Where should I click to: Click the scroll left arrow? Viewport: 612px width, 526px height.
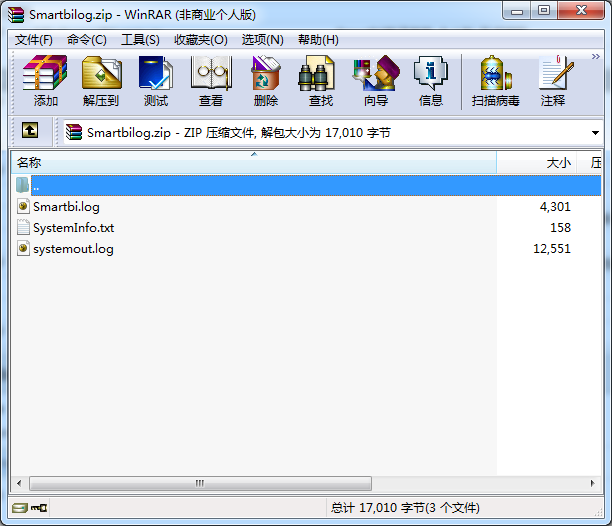tap(19, 483)
